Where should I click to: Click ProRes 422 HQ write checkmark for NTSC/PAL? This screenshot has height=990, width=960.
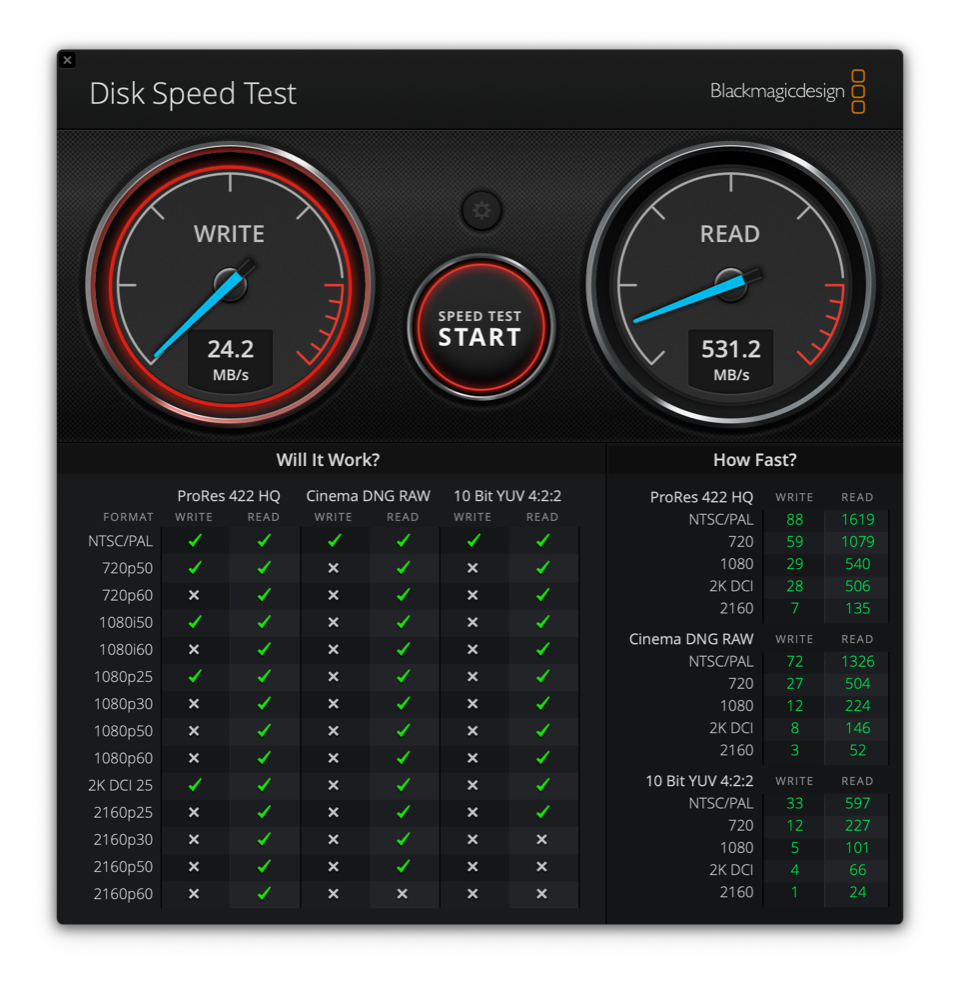tap(195, 540)
